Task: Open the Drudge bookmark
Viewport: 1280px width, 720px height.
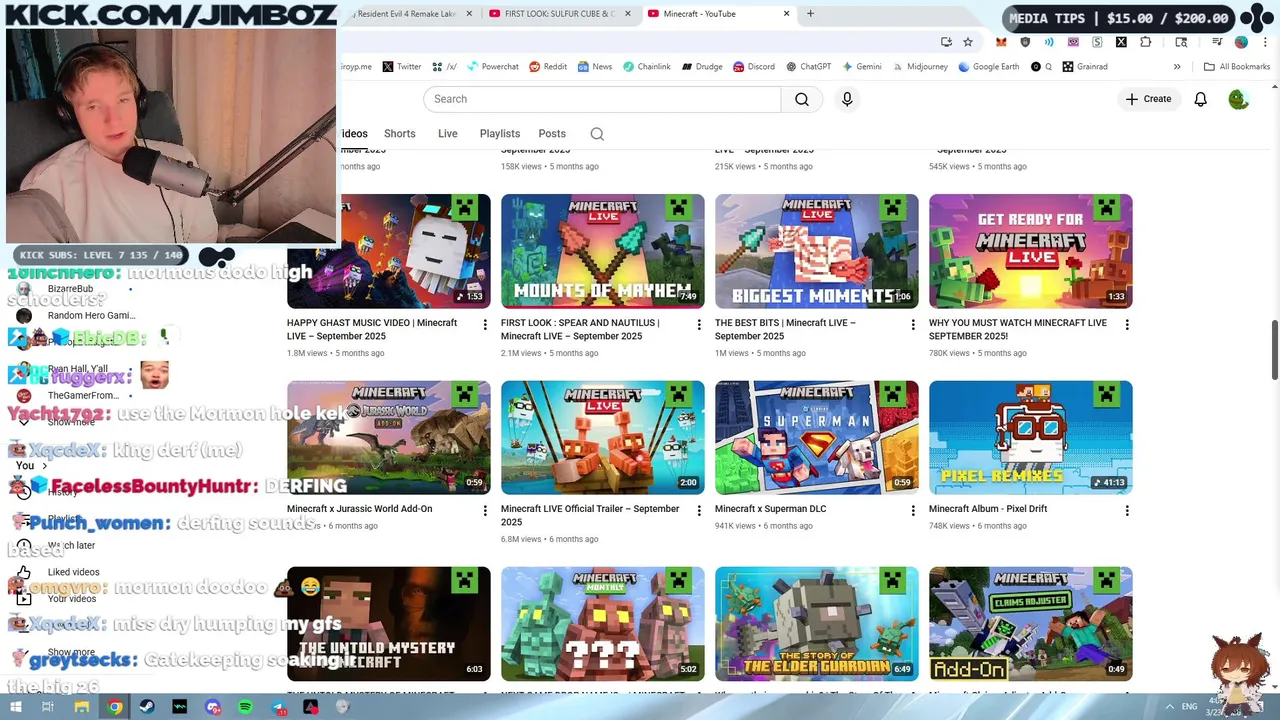Action: tap(702, 67)
